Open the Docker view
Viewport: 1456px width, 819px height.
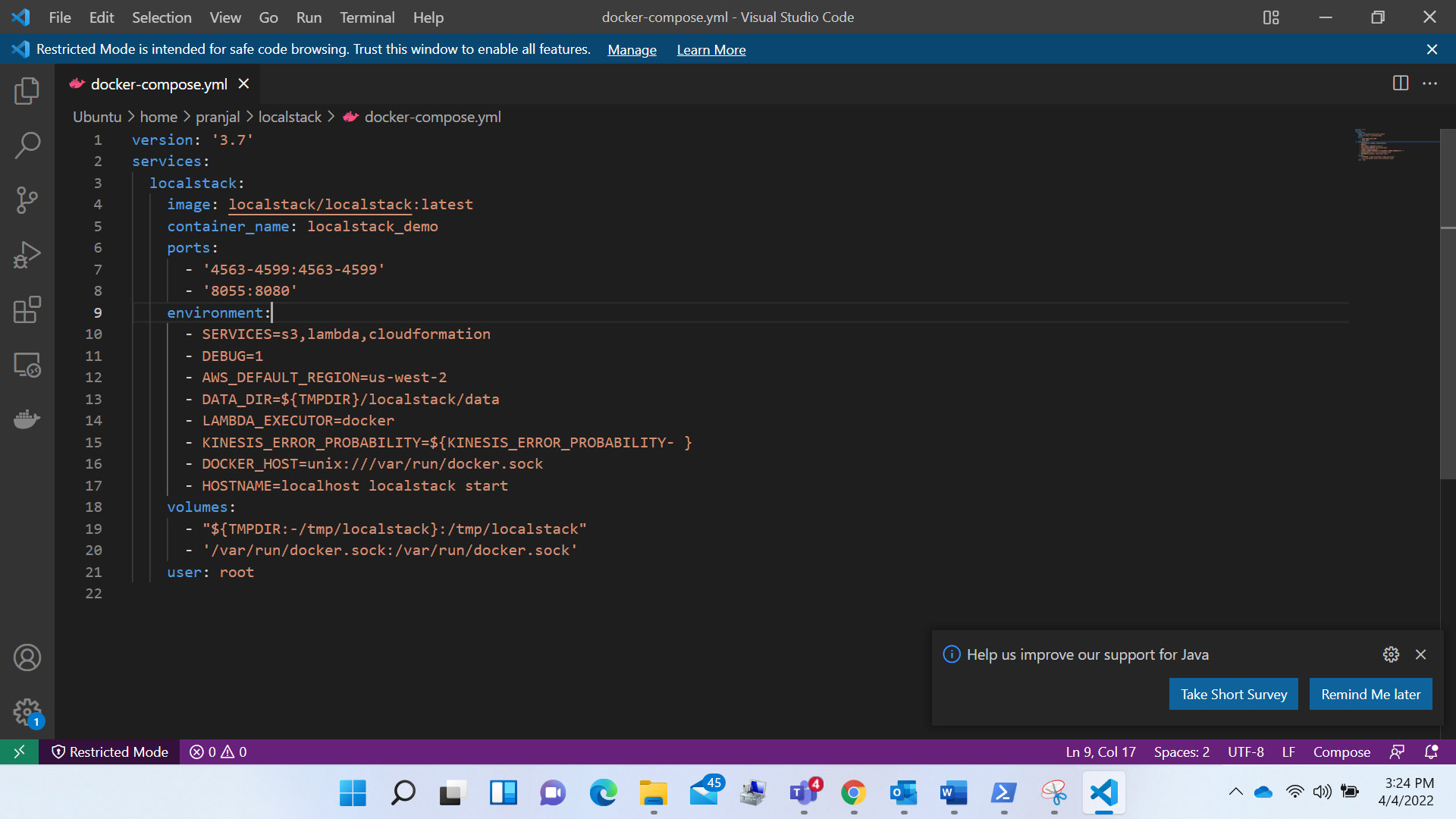[27, 419]
